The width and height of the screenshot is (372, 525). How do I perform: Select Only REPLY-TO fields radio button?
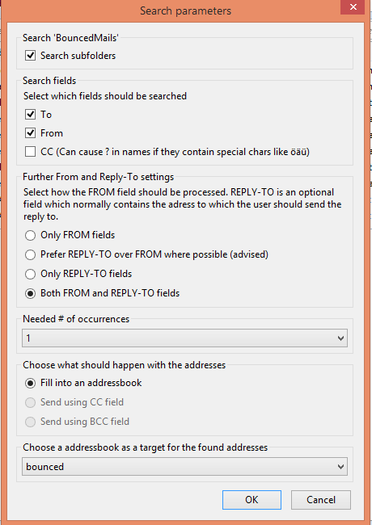pos(30,274)
